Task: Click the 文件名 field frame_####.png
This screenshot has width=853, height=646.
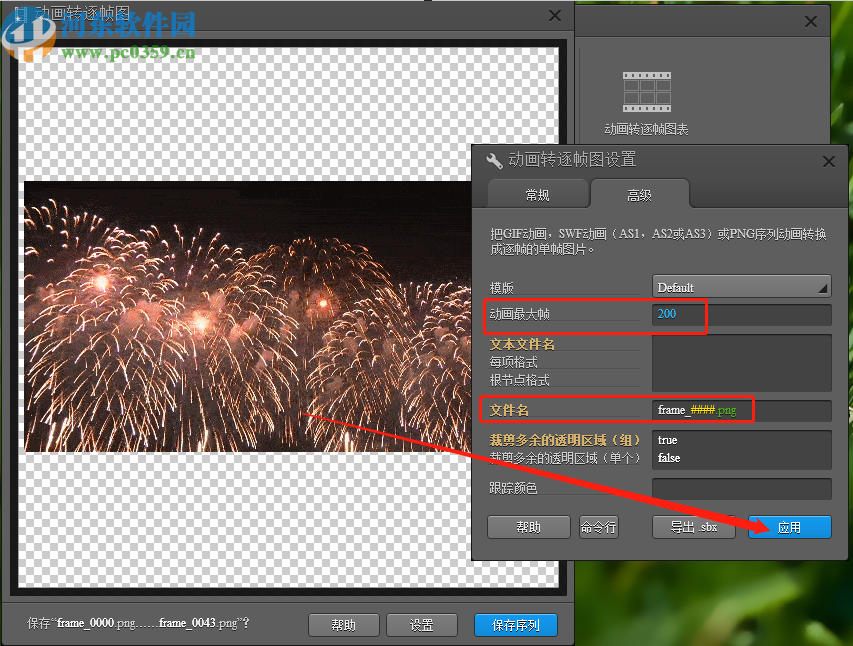Action: click(741, 410)
